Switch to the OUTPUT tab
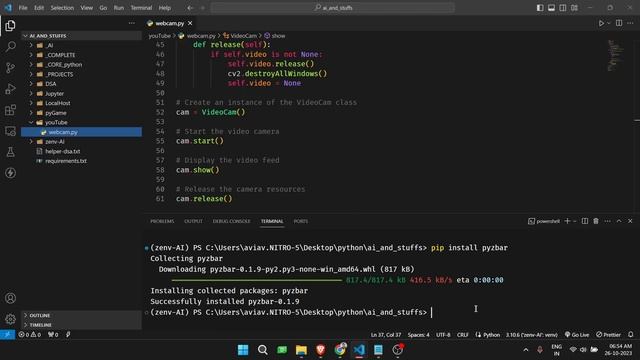Image resolution: width=640 pixels, height=360 pixels. click(x=193, y=221)
